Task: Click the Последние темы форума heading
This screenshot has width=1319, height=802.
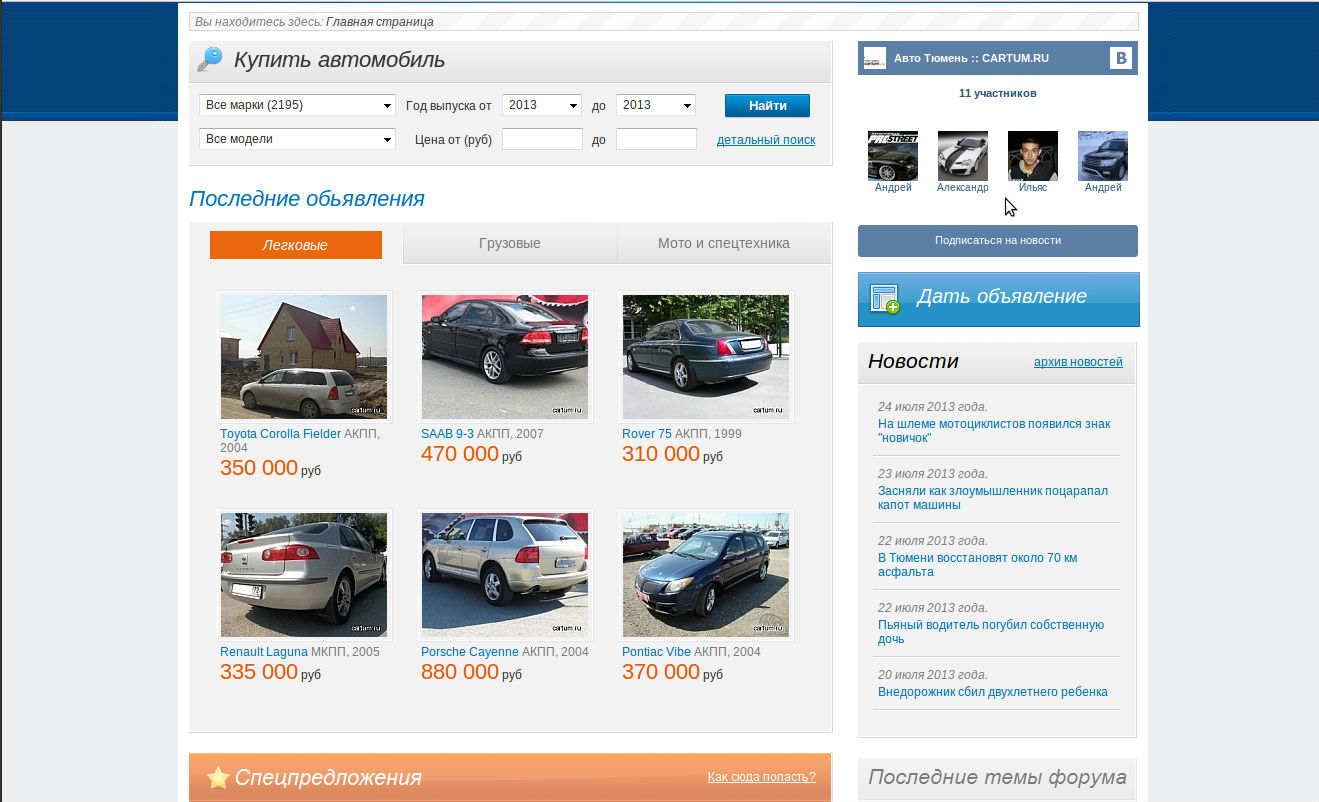Action: [997, 777]
